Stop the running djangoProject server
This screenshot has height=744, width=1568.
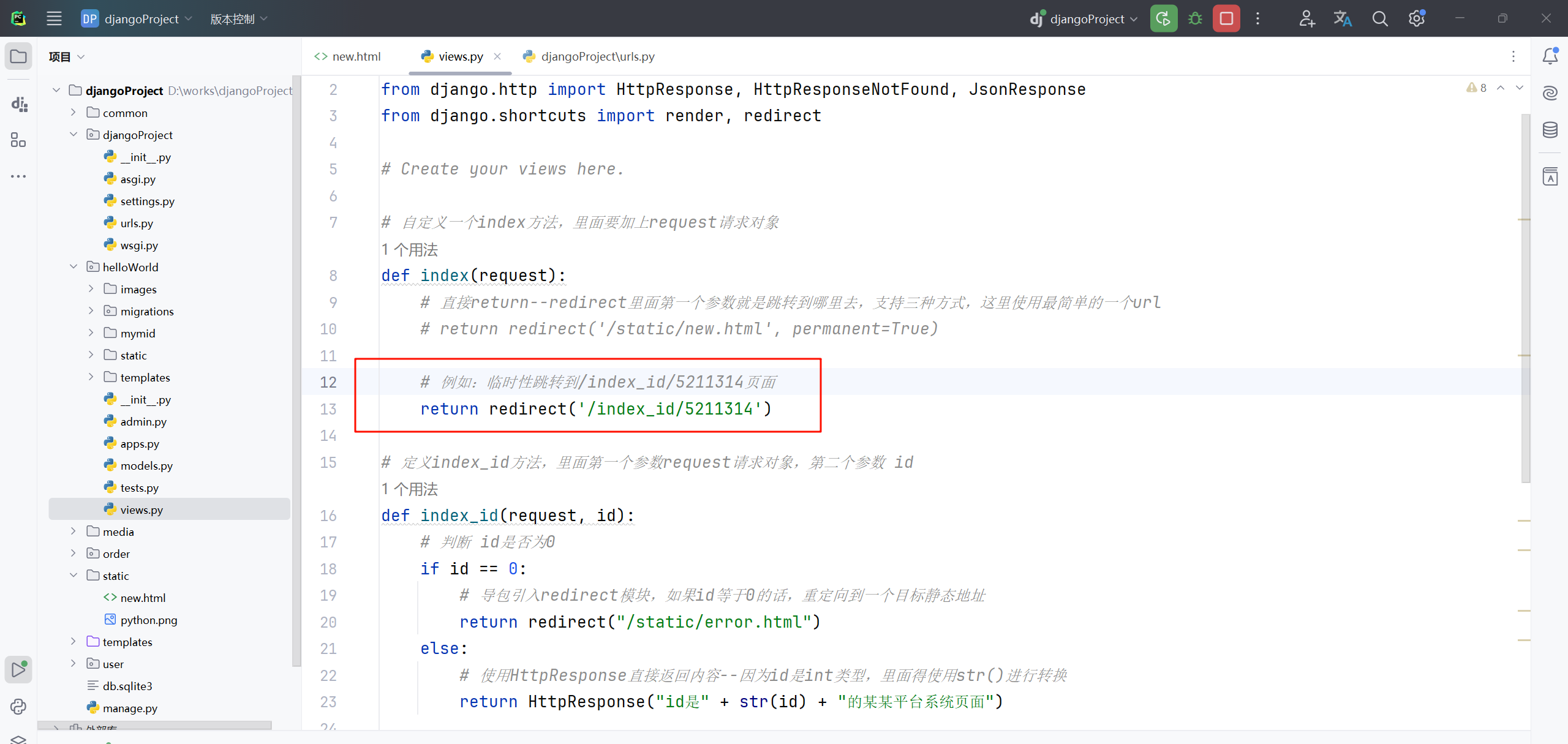coord(1226,18)
